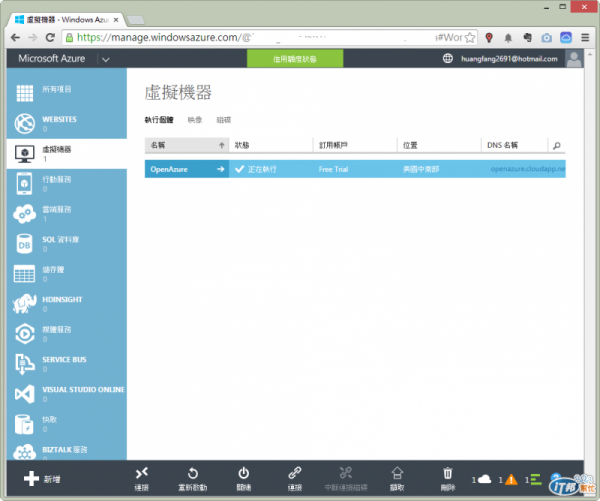Image resolution: width=600 pixels, height=501 pixels.
Task: Click the Attach disk (連接) link icon
Action: pos(295,473)
